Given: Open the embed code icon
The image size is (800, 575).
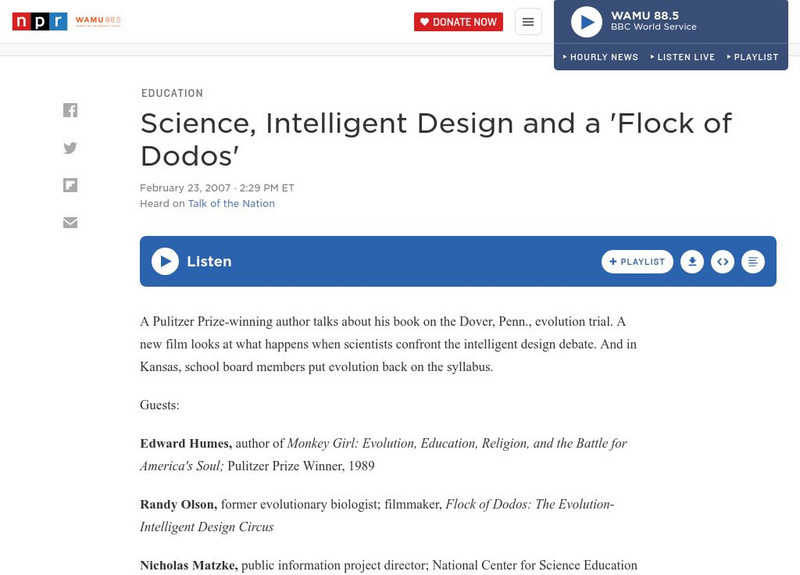Looking at the screenshot, I should (722, 262).
